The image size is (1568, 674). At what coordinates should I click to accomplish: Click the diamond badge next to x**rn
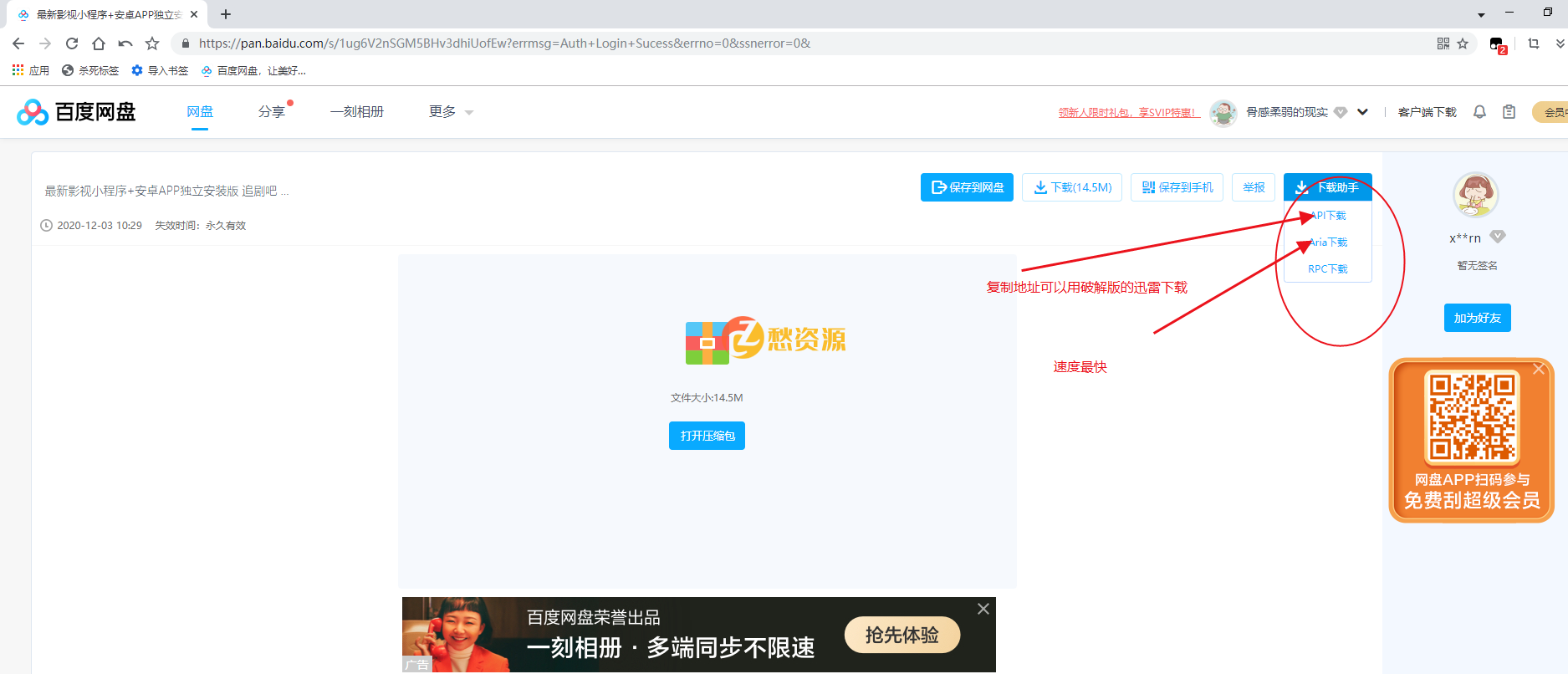click(1498, 237)
